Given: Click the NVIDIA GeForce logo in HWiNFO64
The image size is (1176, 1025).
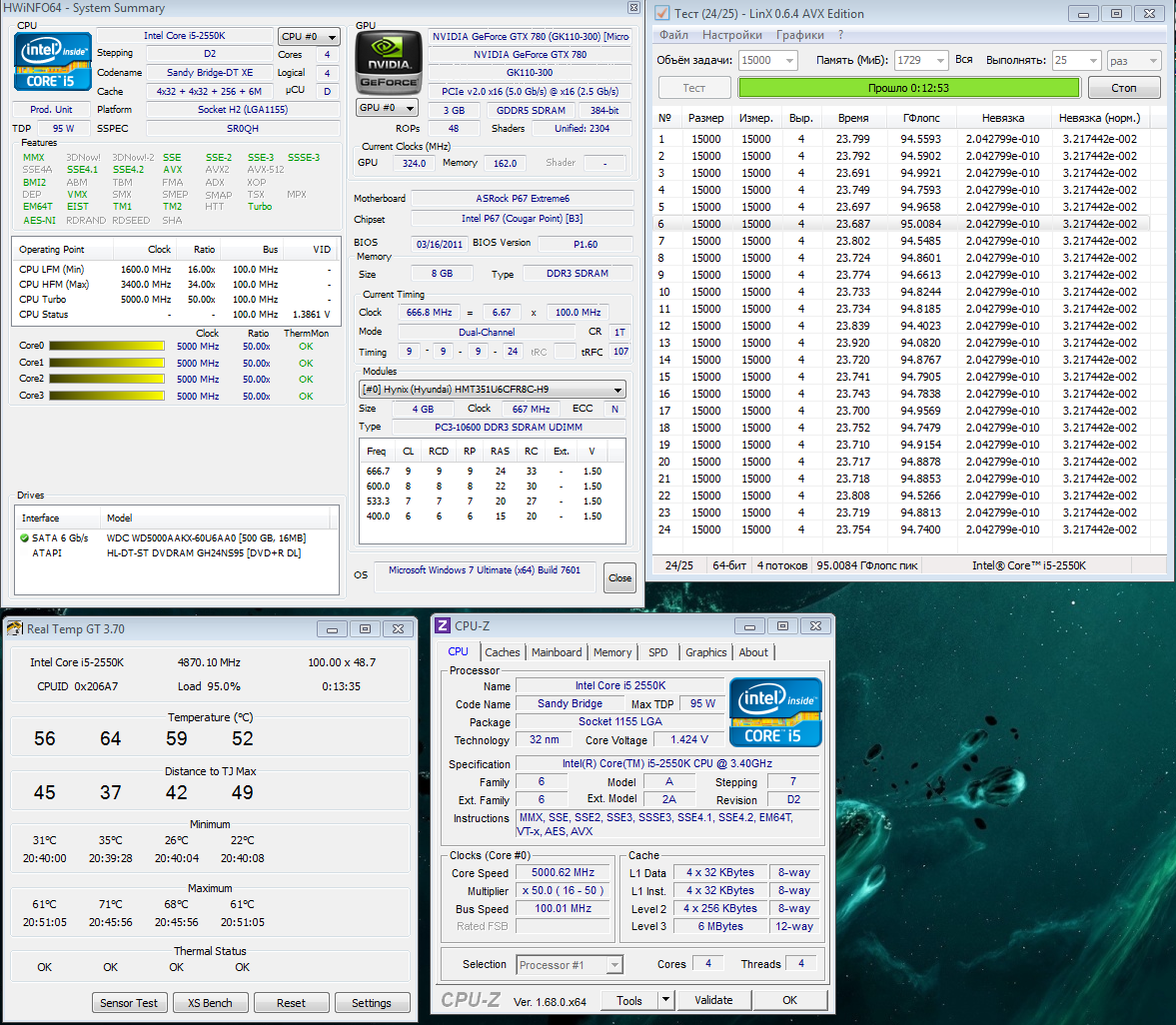Looking at the screenshot, I should click(388, 62).
